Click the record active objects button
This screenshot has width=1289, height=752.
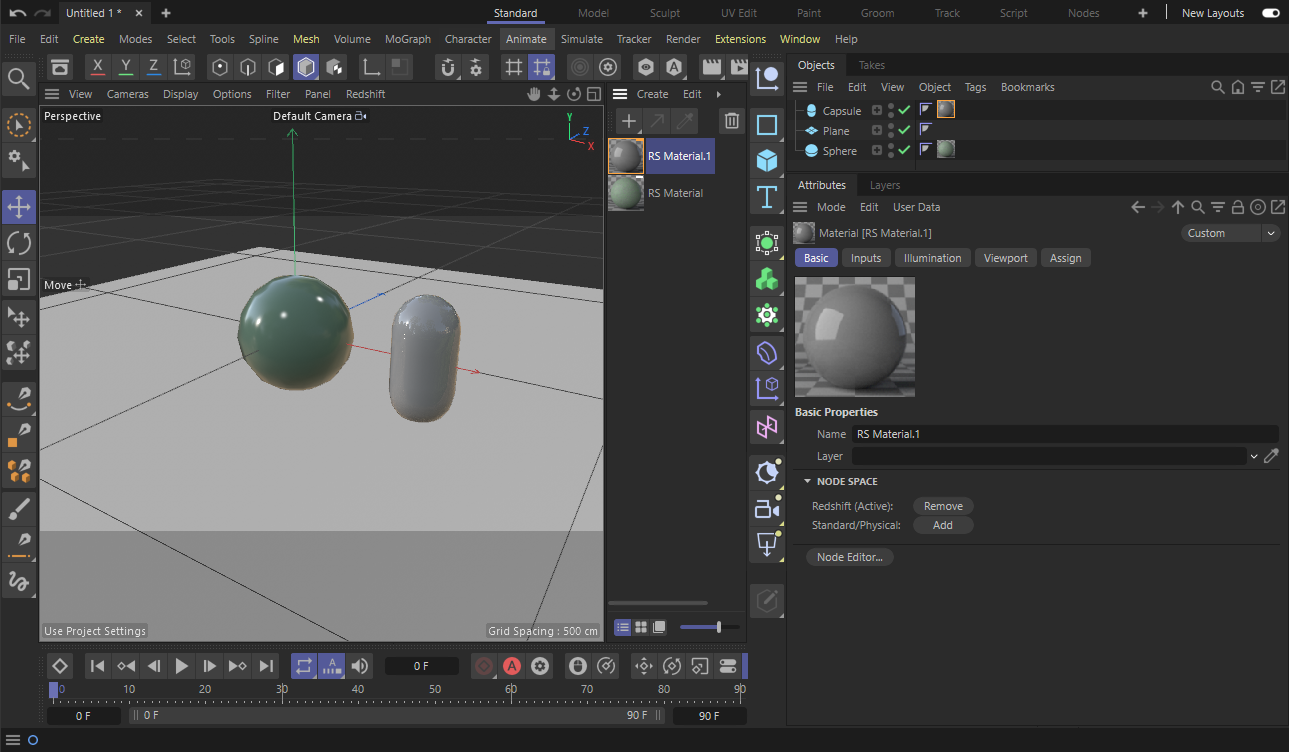(484, 666)
